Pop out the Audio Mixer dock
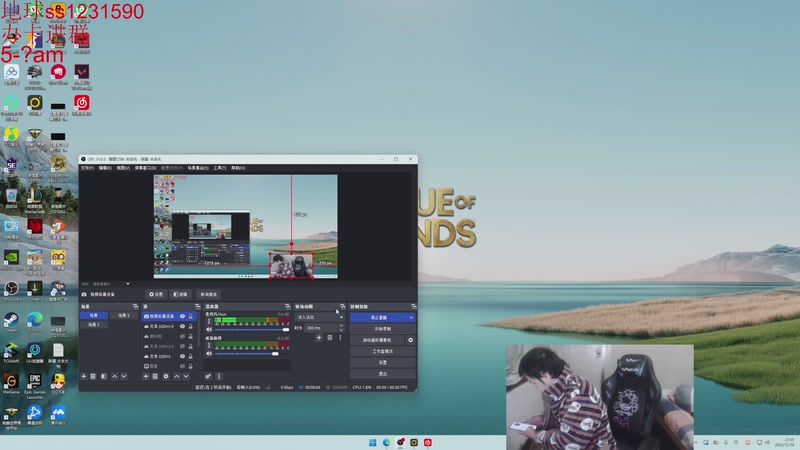Screen dimensions: 800x450 pyautogui.click(x=287, y=307)
